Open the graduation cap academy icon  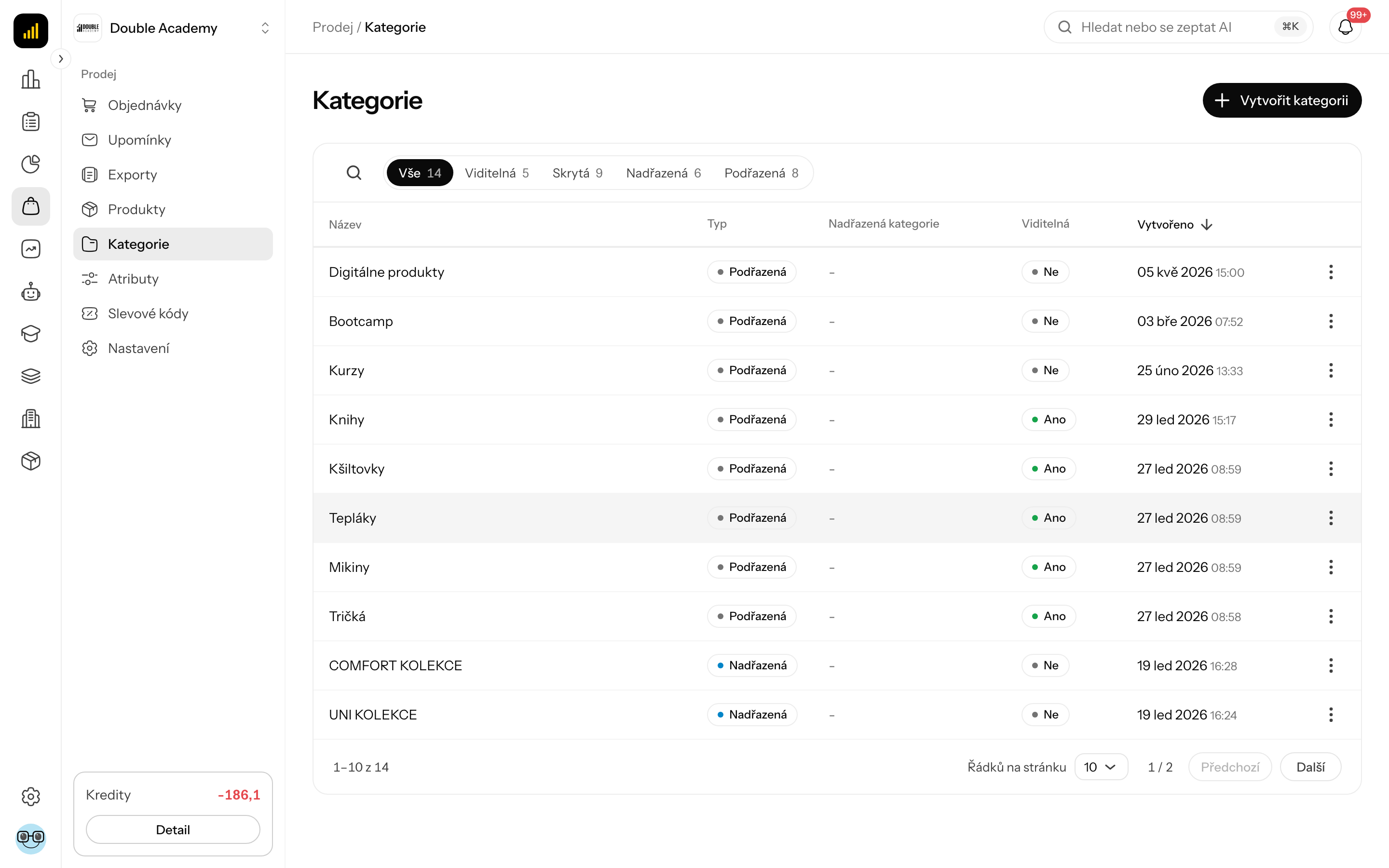[30, 334]
